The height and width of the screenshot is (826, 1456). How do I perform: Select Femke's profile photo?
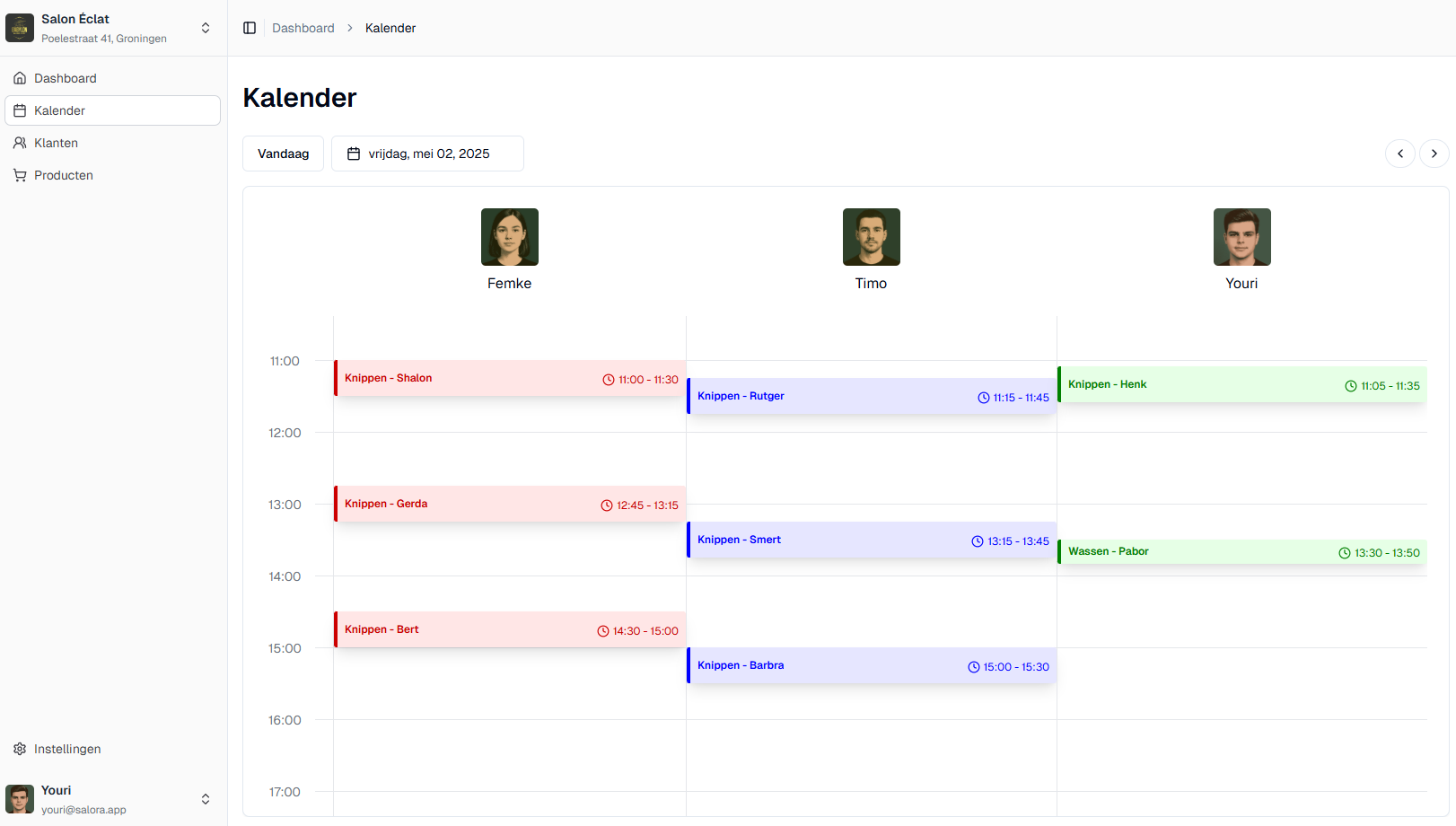509,237
